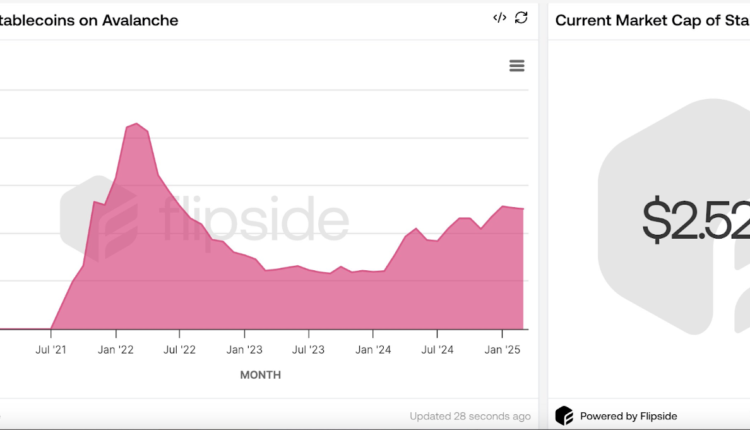This screenshot has width=750, height=430.
Task: Click the embed code icon
Action: 500,18
